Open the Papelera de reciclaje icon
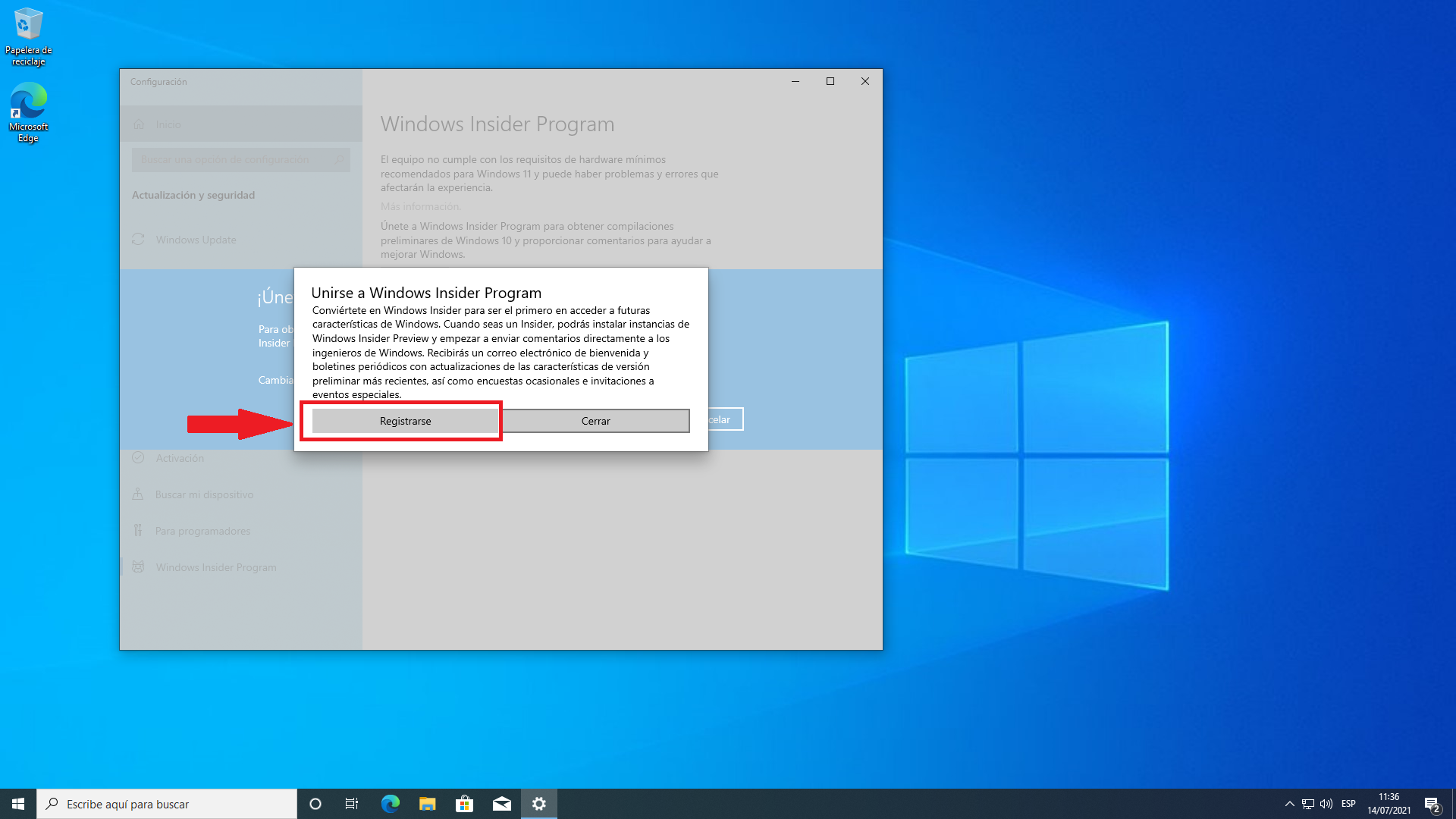Screen dimensions: 1456x819 click(28, 36)
